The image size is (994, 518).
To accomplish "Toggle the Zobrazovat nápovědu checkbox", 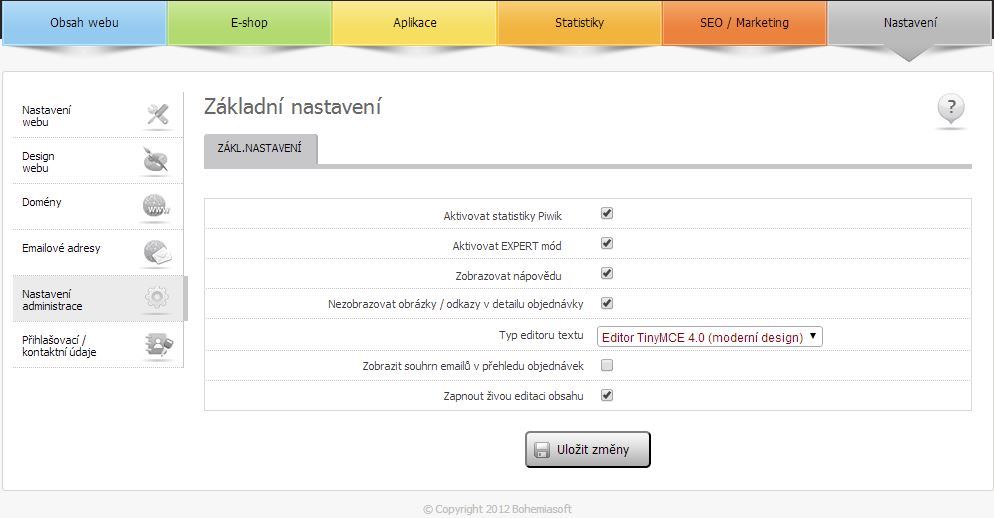I will (607, 273).
